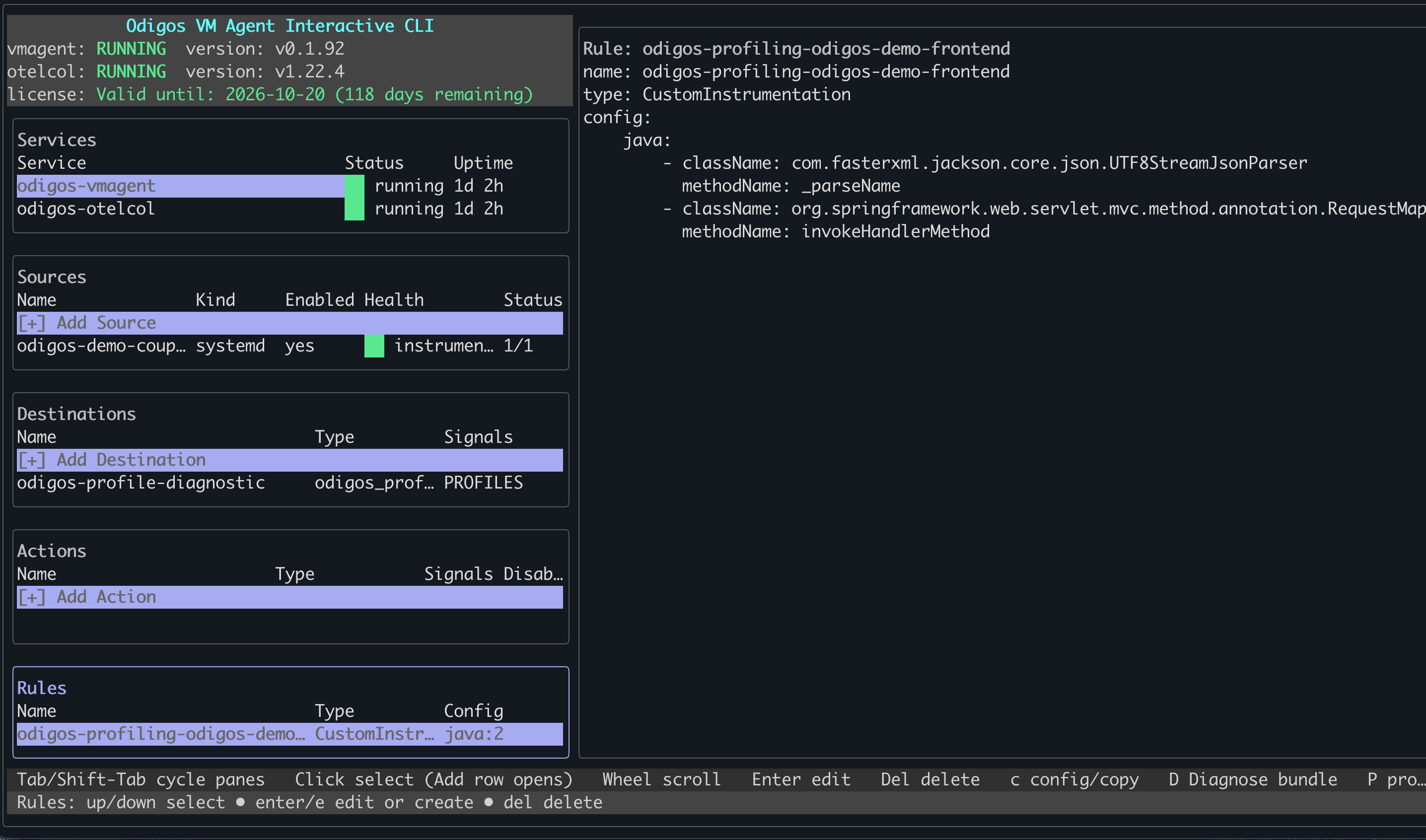Click the vmagent version v0.1.92 text

265,49
